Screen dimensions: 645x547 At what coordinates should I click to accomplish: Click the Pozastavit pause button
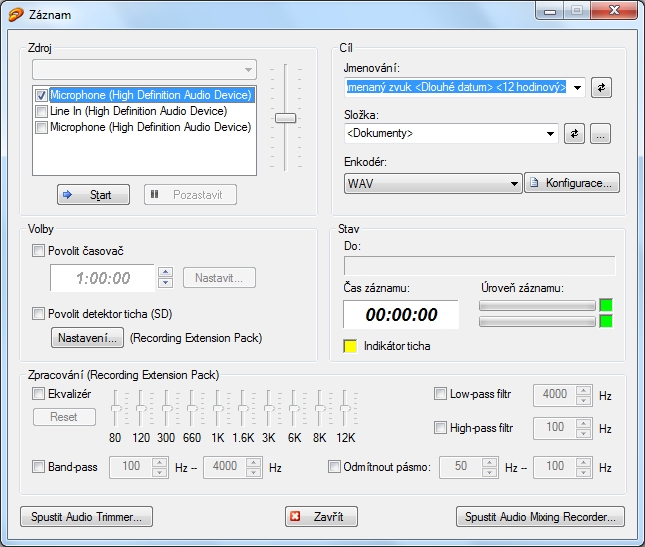[190, 195]
